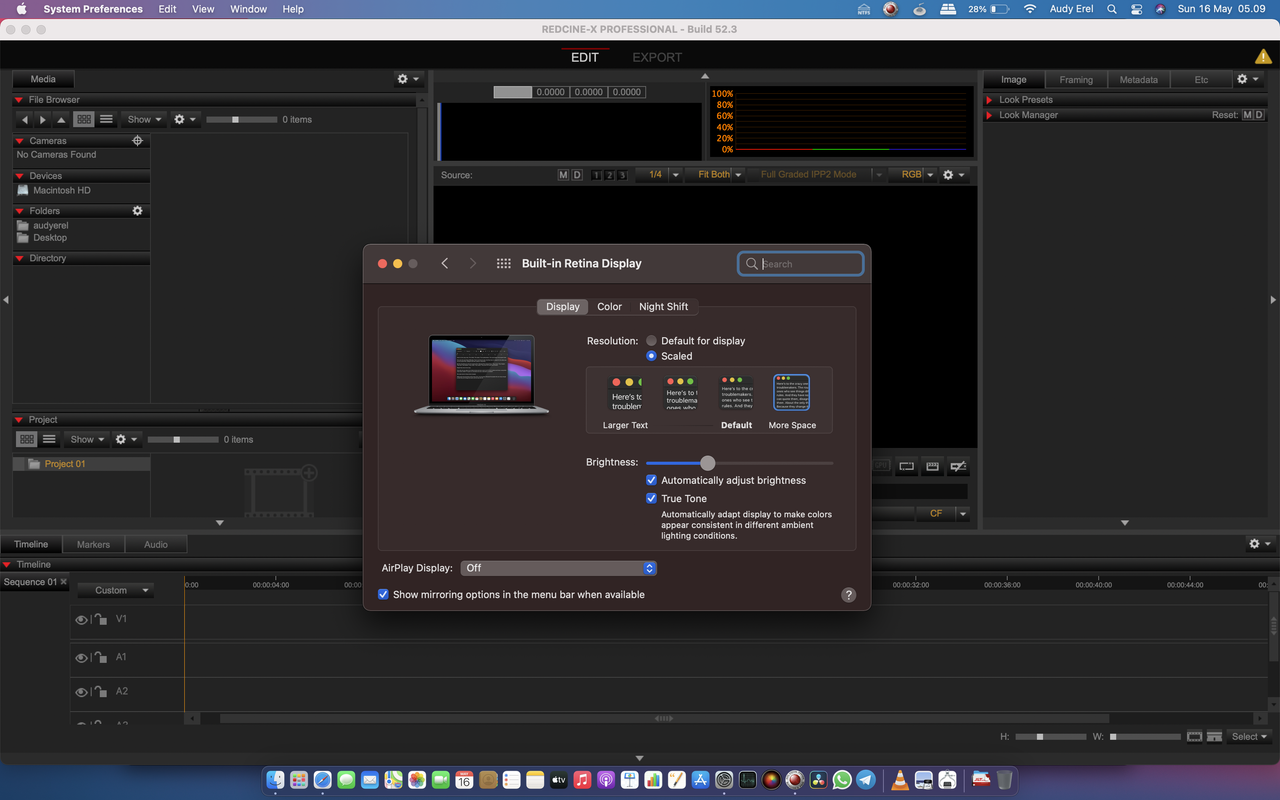Uncheck Automatically adjust brightness
This screenshot has width=1280, height=800.
(x=652, y=481)
